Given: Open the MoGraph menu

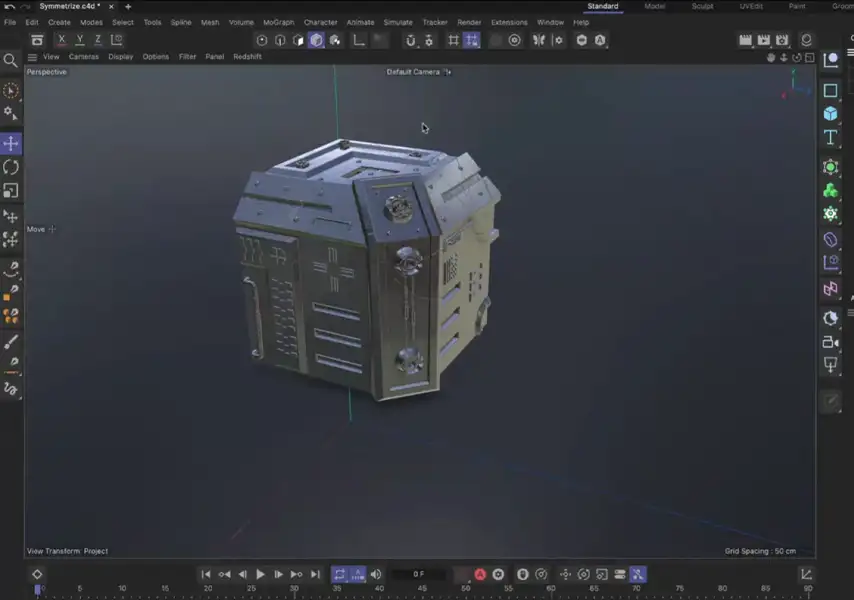Looking at the screenshot, I should pyautogui.click(x=278, y=22).
